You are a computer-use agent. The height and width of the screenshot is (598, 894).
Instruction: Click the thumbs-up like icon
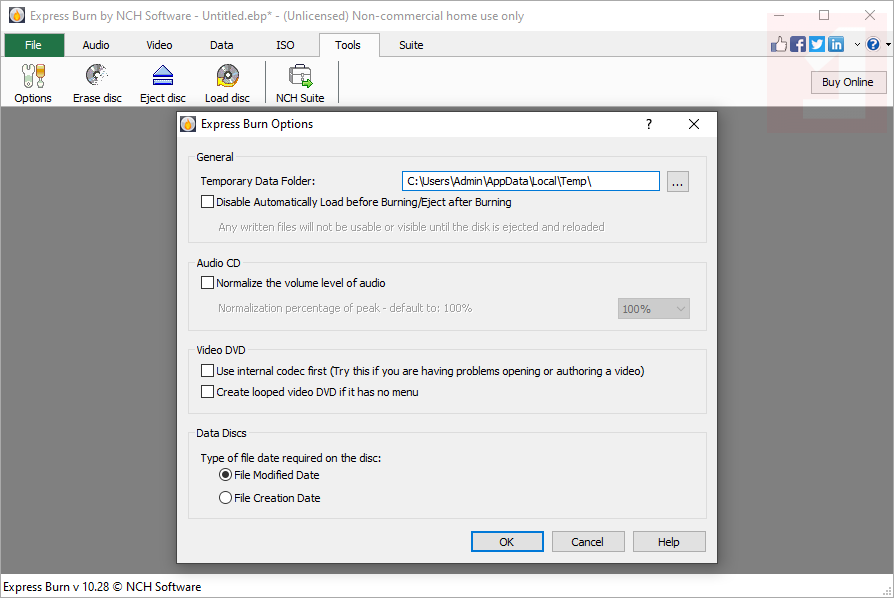(x=779, y=44)
